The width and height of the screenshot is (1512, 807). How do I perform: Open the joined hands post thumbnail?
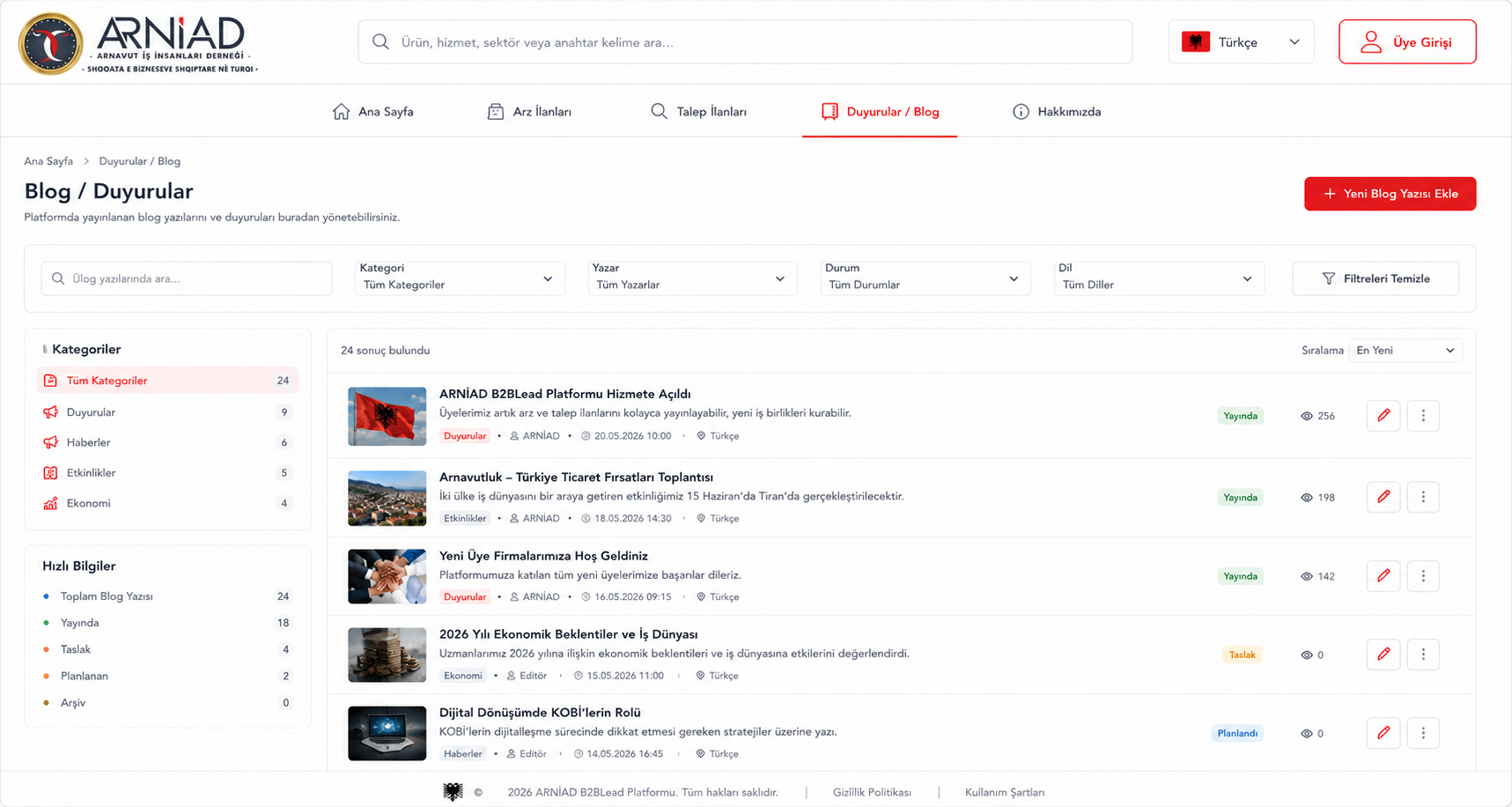(x=387, y=576)
